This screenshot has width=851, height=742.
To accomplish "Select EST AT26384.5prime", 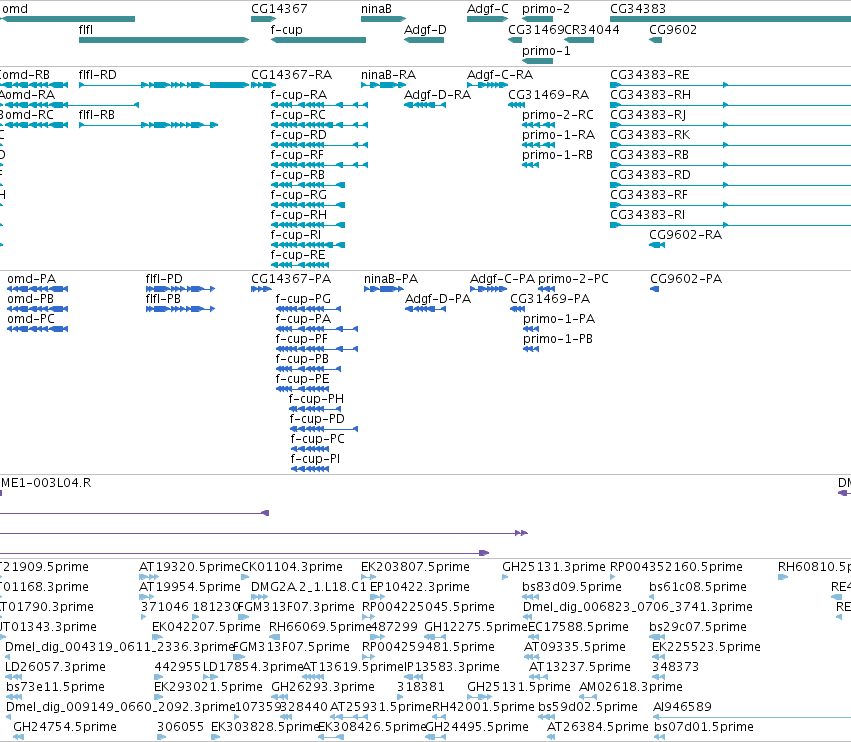I will [x=551, y=737].
